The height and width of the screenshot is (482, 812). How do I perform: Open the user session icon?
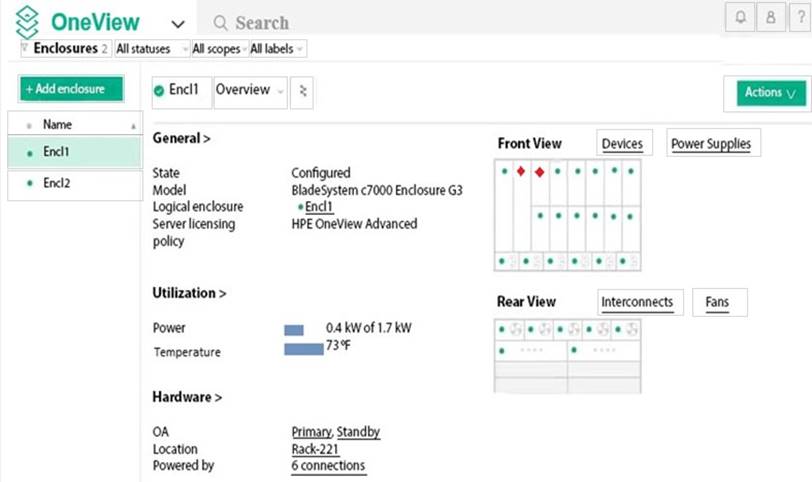click(769, 18)
